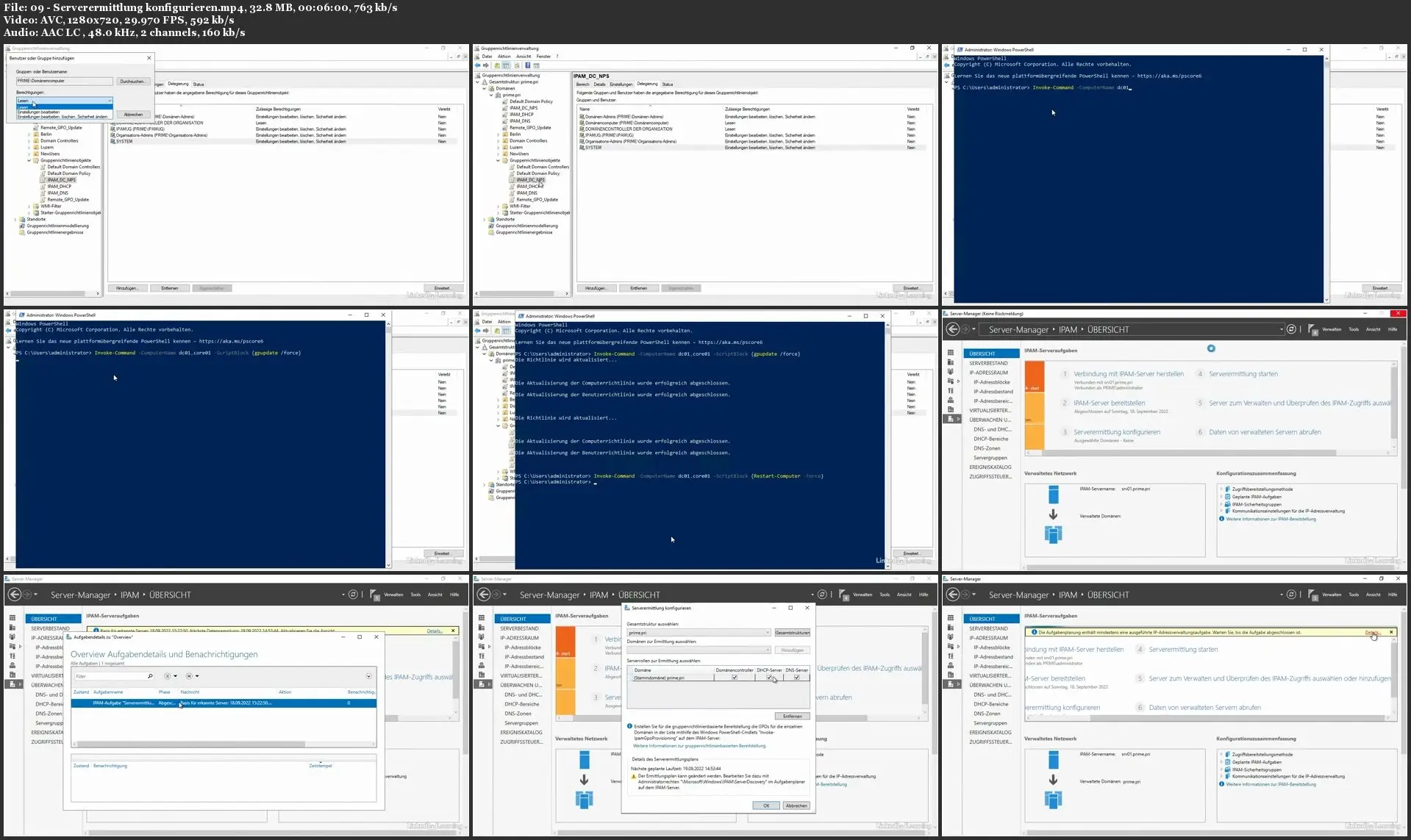Click the Zeitstempel column header in Aufgabendetails
This screenshot has height=840, width=1411.
click(321, 766)
